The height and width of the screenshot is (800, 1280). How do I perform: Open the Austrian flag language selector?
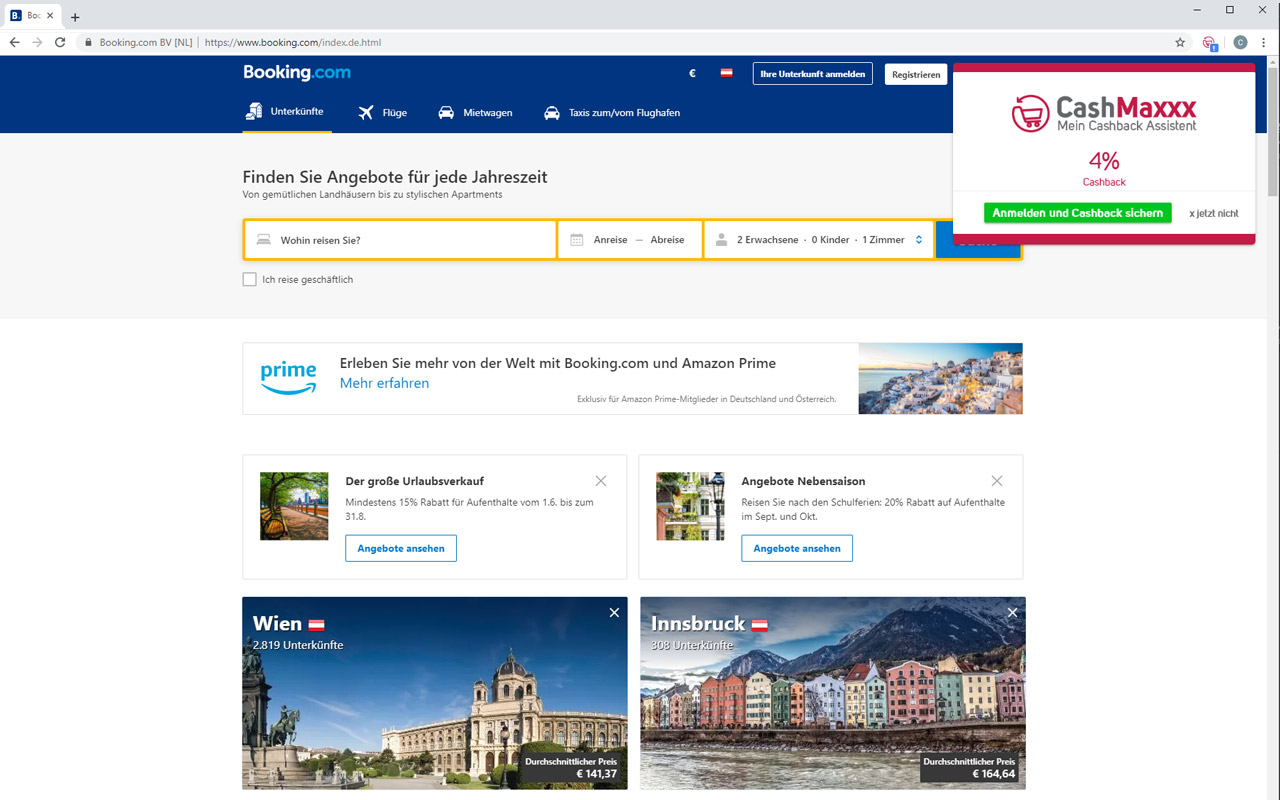tap(726, 74)
